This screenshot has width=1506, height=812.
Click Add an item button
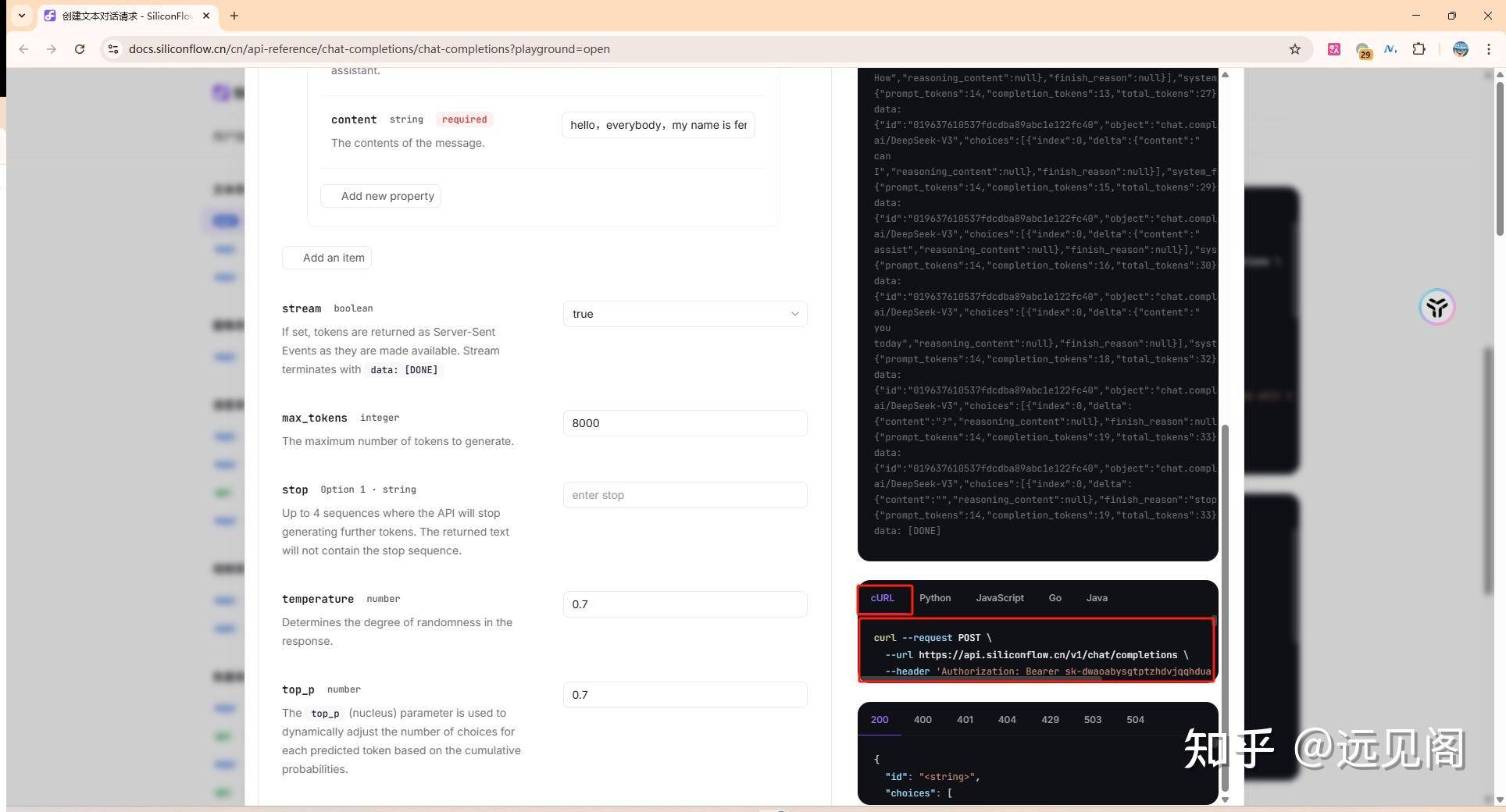[x=327, y=258]
